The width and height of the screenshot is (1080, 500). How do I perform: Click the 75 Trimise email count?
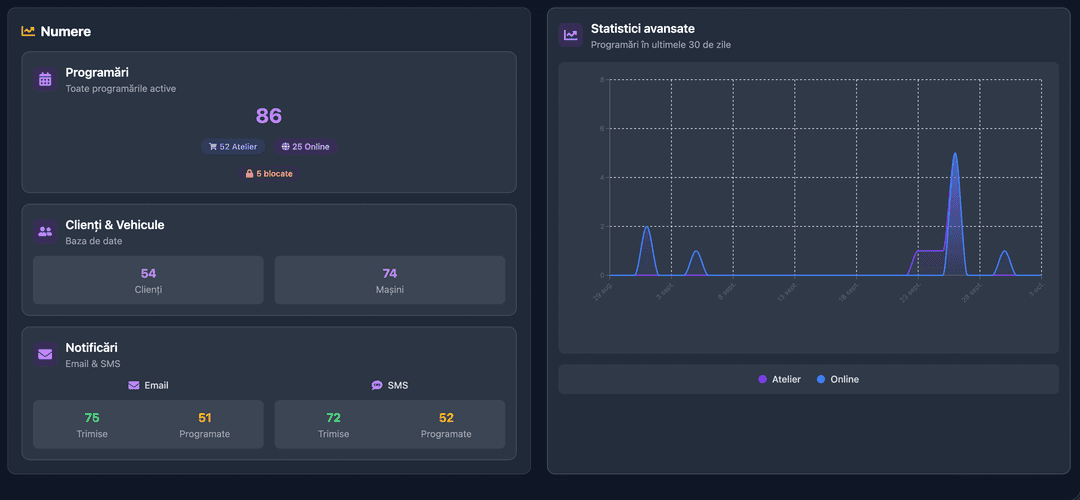coord(92,418)
